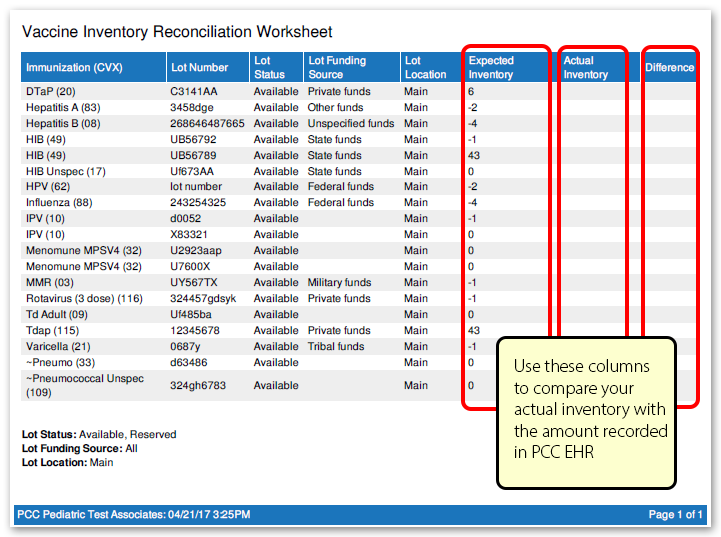721x537 pixels.
Task: Click the 'lot number' entry for HPV
Action: coord(196,187)
